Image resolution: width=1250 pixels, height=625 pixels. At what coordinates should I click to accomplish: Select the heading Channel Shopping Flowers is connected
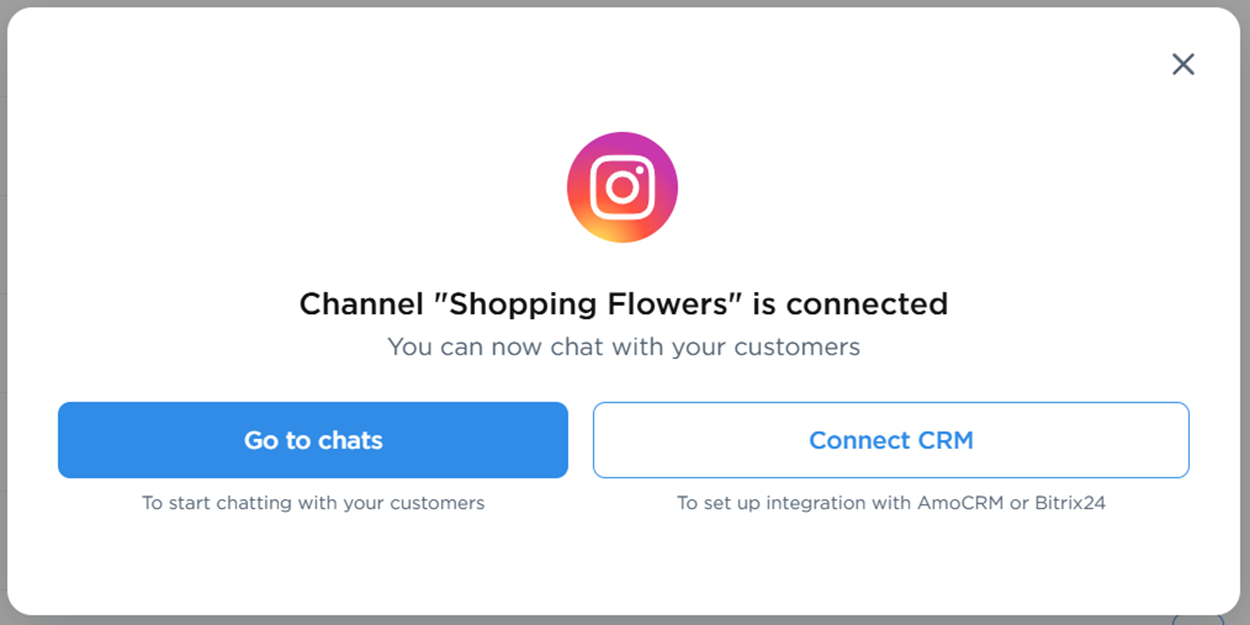(x=623, y=303)
